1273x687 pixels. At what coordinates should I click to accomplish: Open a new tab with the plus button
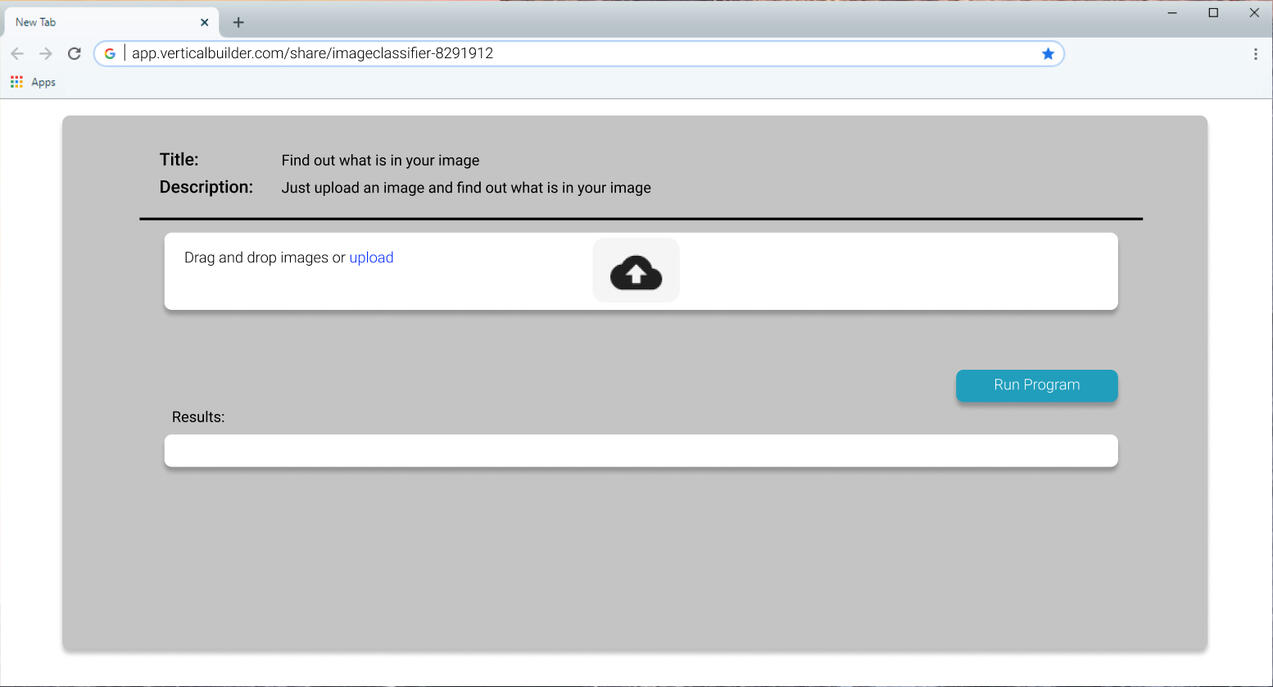pos(238,22)
